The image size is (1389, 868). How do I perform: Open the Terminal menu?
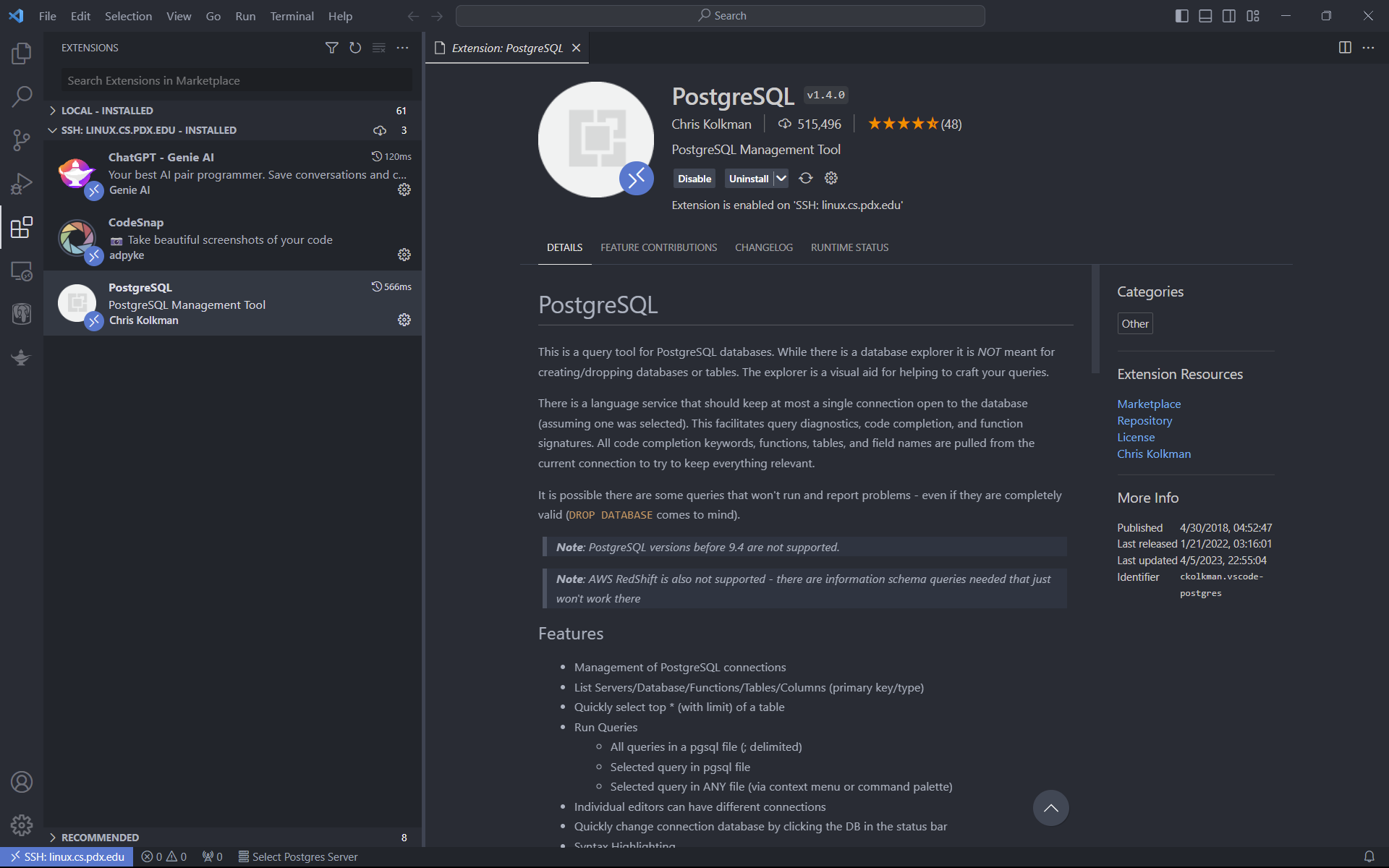(x=292, y=16)
